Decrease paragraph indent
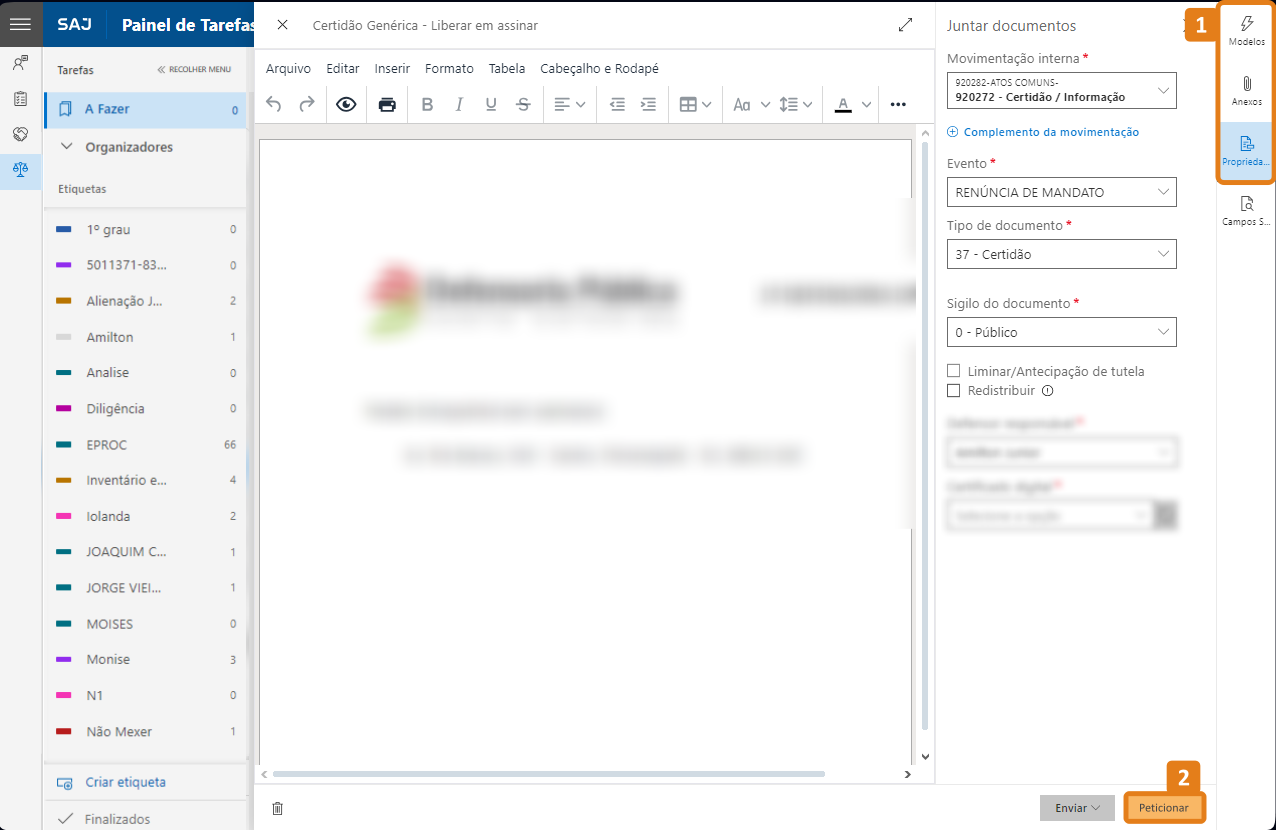Screen dimensions: 1276x830 pyautogui.click(x=617, y=104)
